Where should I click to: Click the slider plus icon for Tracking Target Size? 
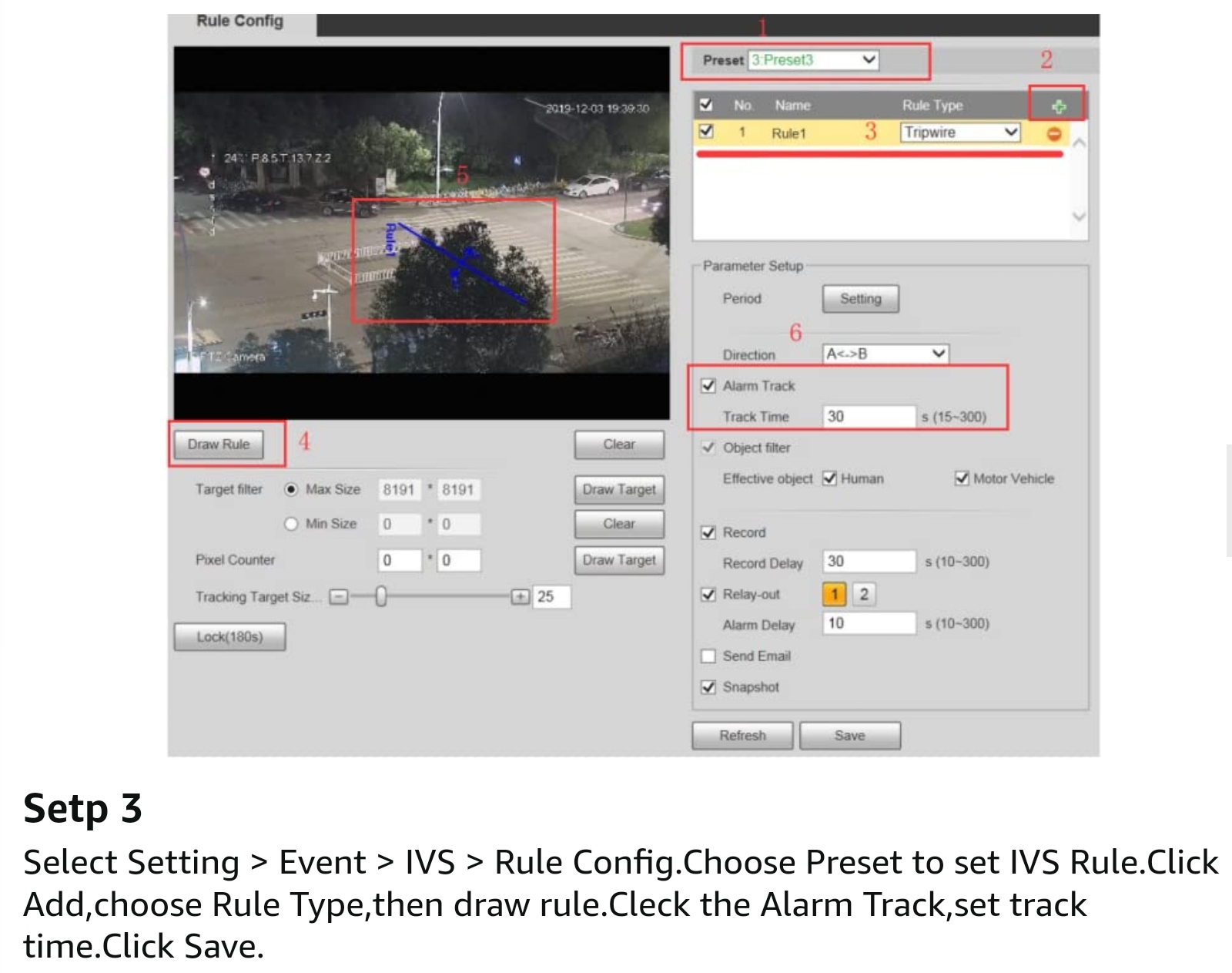coord(521,596)
